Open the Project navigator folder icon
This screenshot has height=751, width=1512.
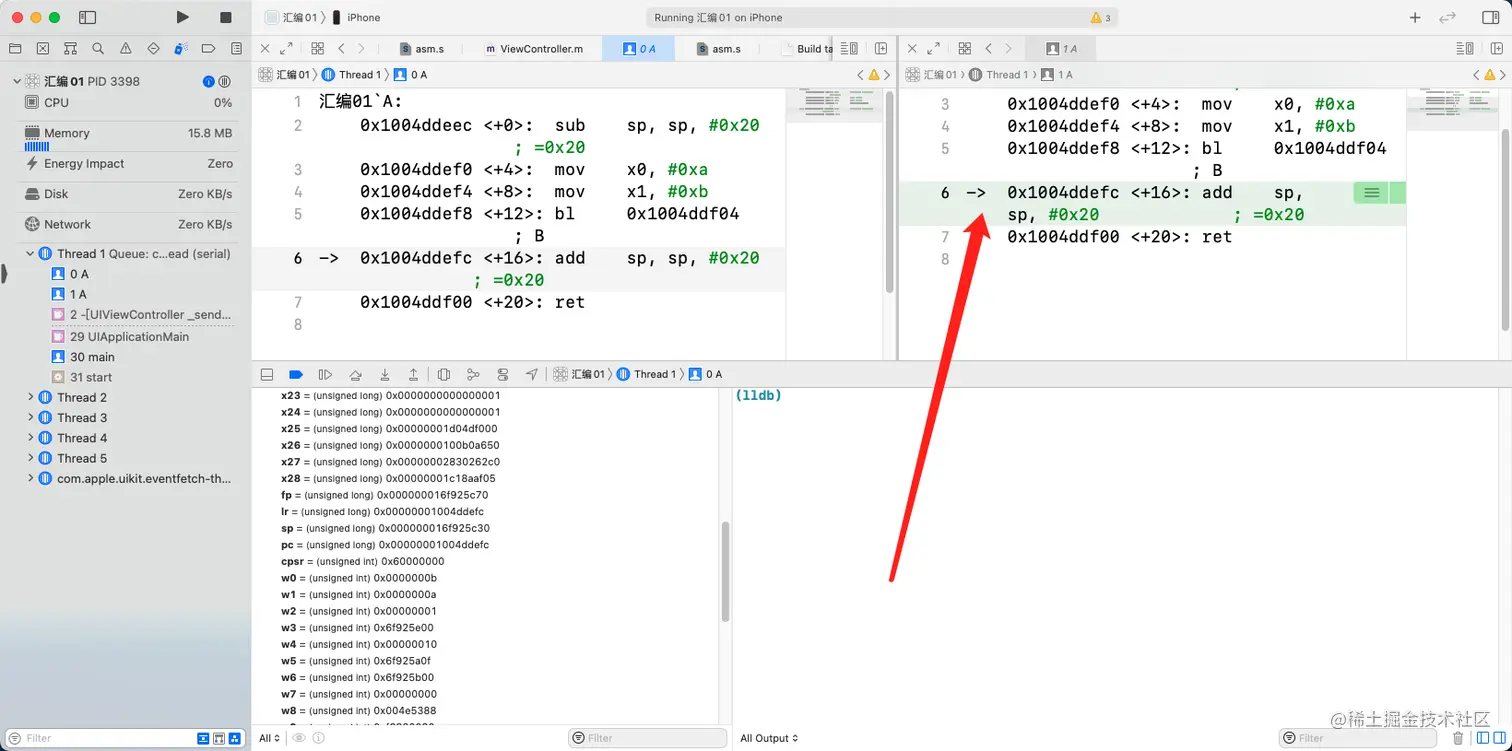(15, 48)
